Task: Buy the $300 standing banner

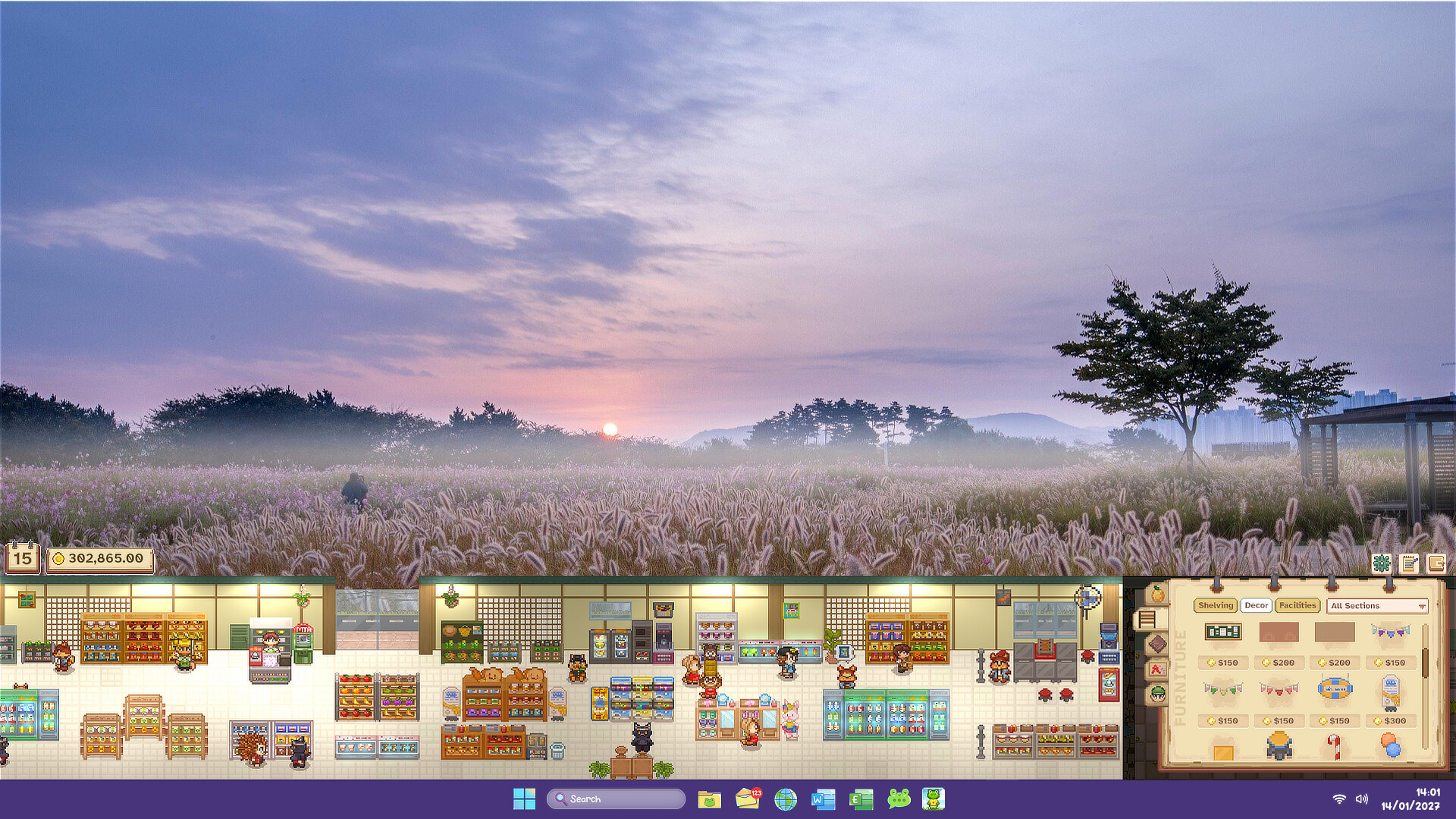Action: click(1390, 721)
